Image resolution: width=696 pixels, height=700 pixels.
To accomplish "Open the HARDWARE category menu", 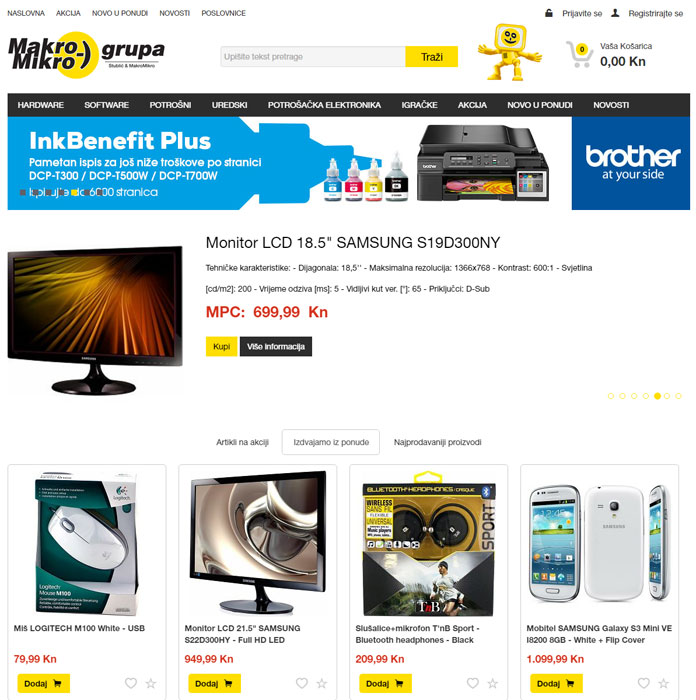I will coord(41,105).
